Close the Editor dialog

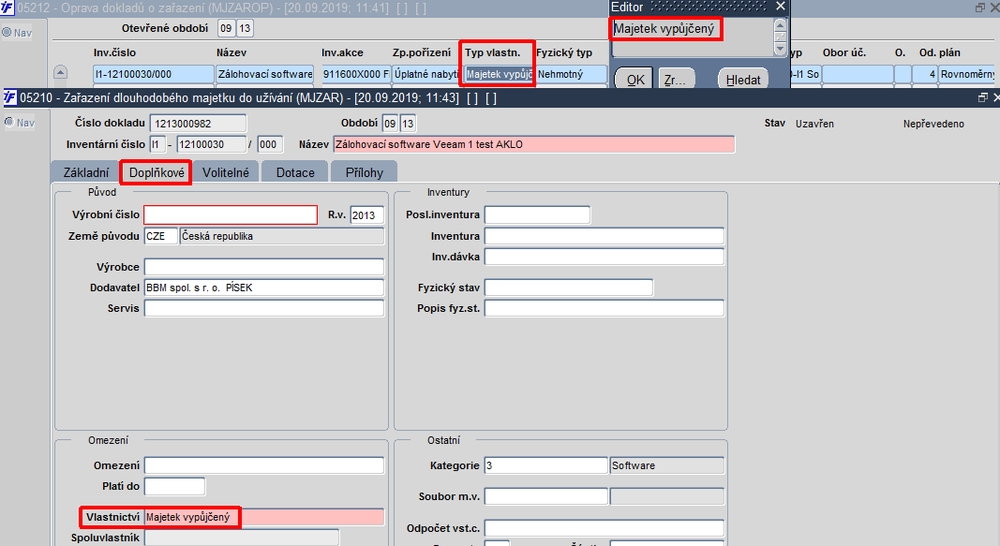tap(781, 6)
